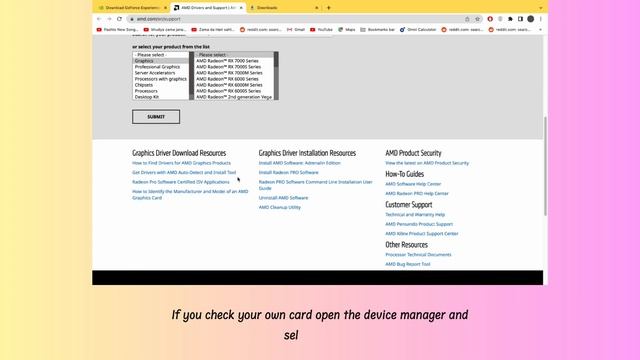The height and width of the screenshot is (360, 640).
Task: Close the Downloads tab
Action: click(317, 8)
